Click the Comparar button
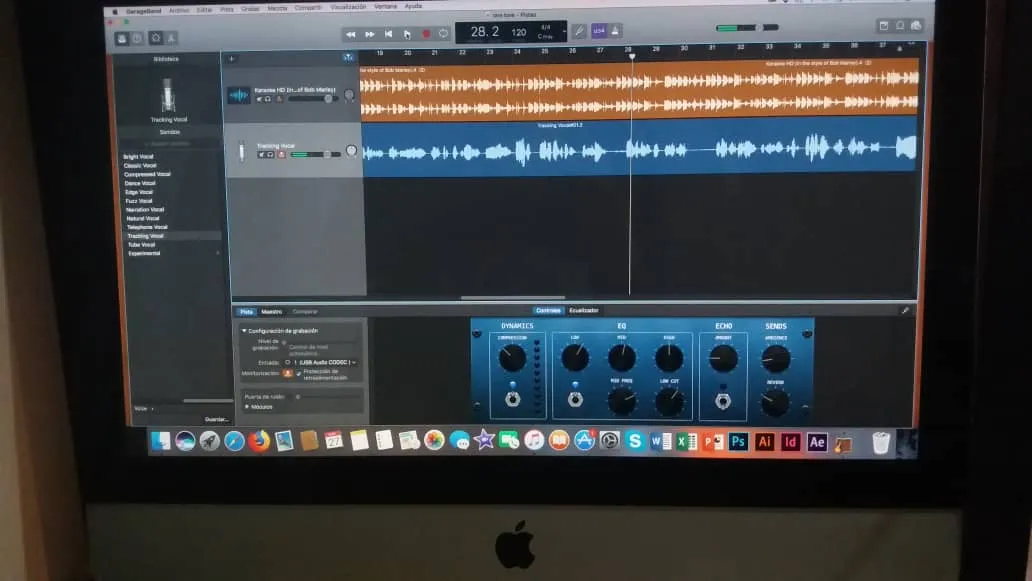This screenshot has height=581, width=1032. click(x=305, y=312)
